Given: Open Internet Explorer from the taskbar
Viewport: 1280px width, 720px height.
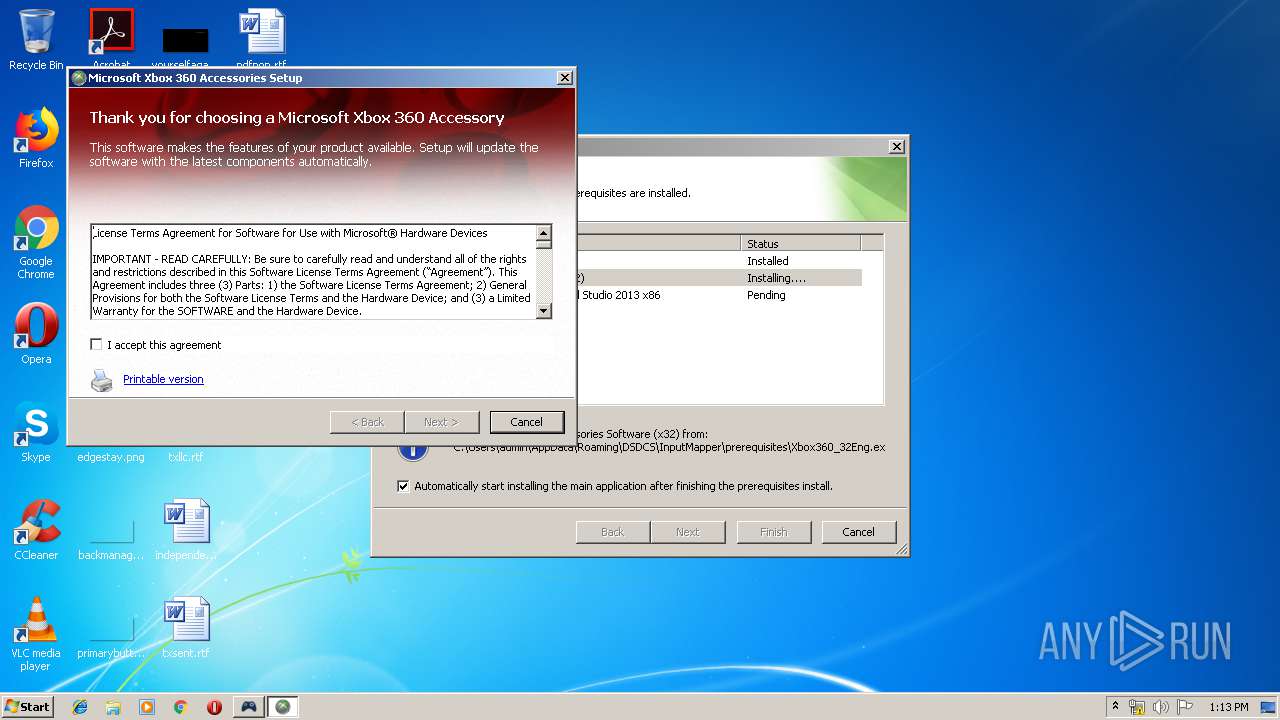Looking at the screenshot, I should tap(80, 707).
